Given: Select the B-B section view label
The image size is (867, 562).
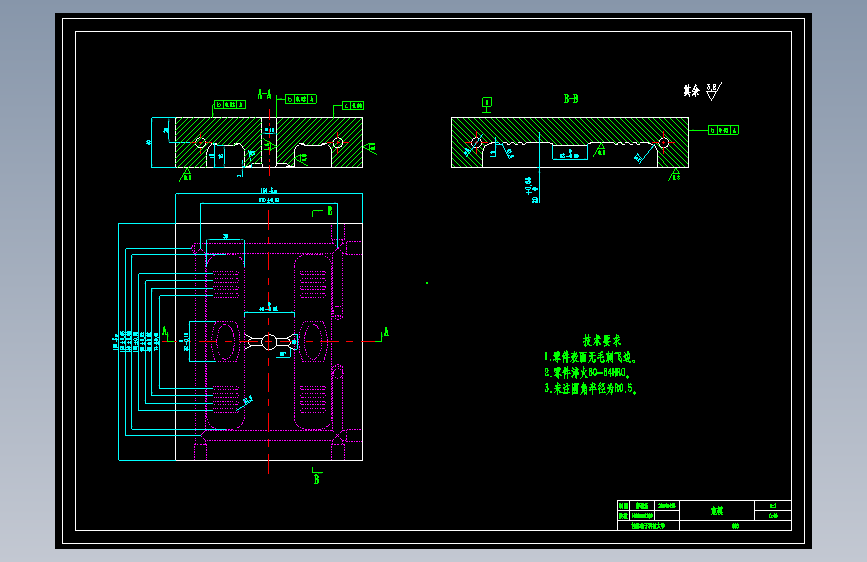Looking at the screenshot, I should point(571,98).
